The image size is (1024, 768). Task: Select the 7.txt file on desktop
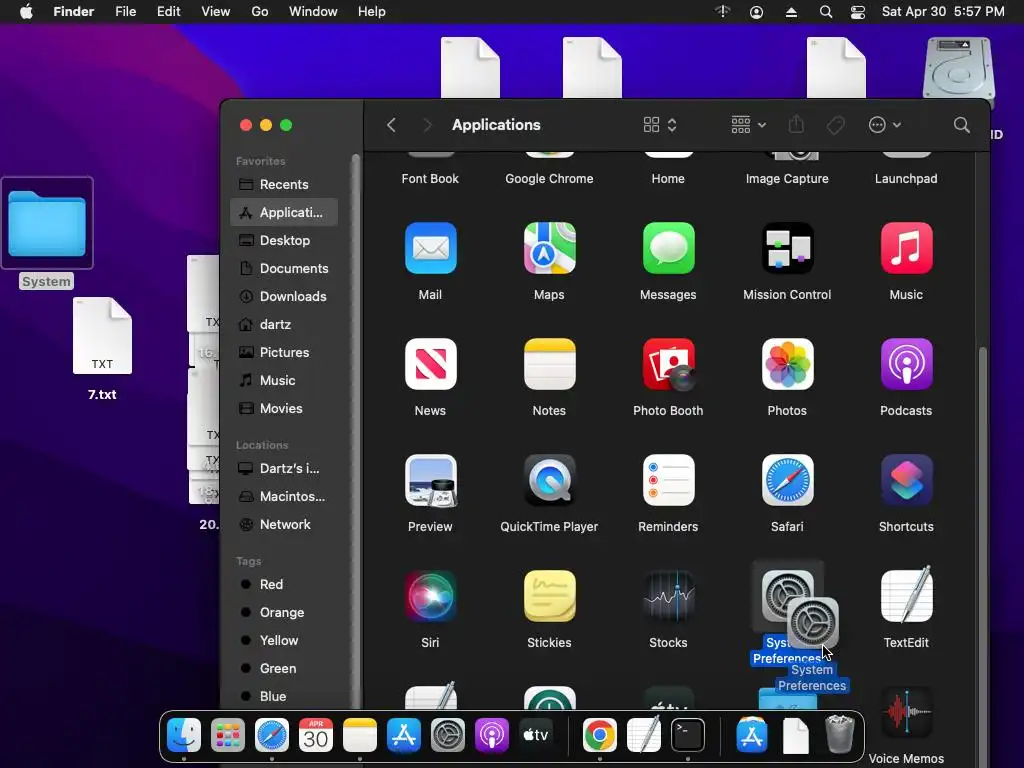click(103, 336)
